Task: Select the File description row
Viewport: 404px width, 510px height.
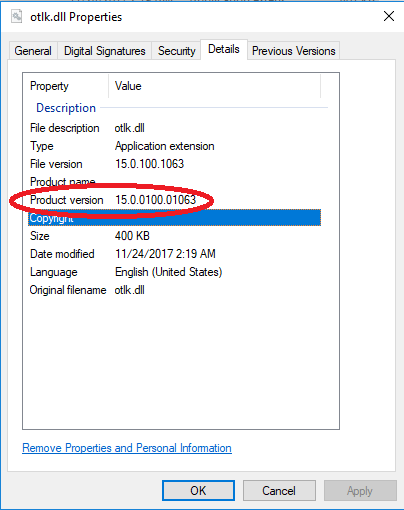Action: coord(174,128)
